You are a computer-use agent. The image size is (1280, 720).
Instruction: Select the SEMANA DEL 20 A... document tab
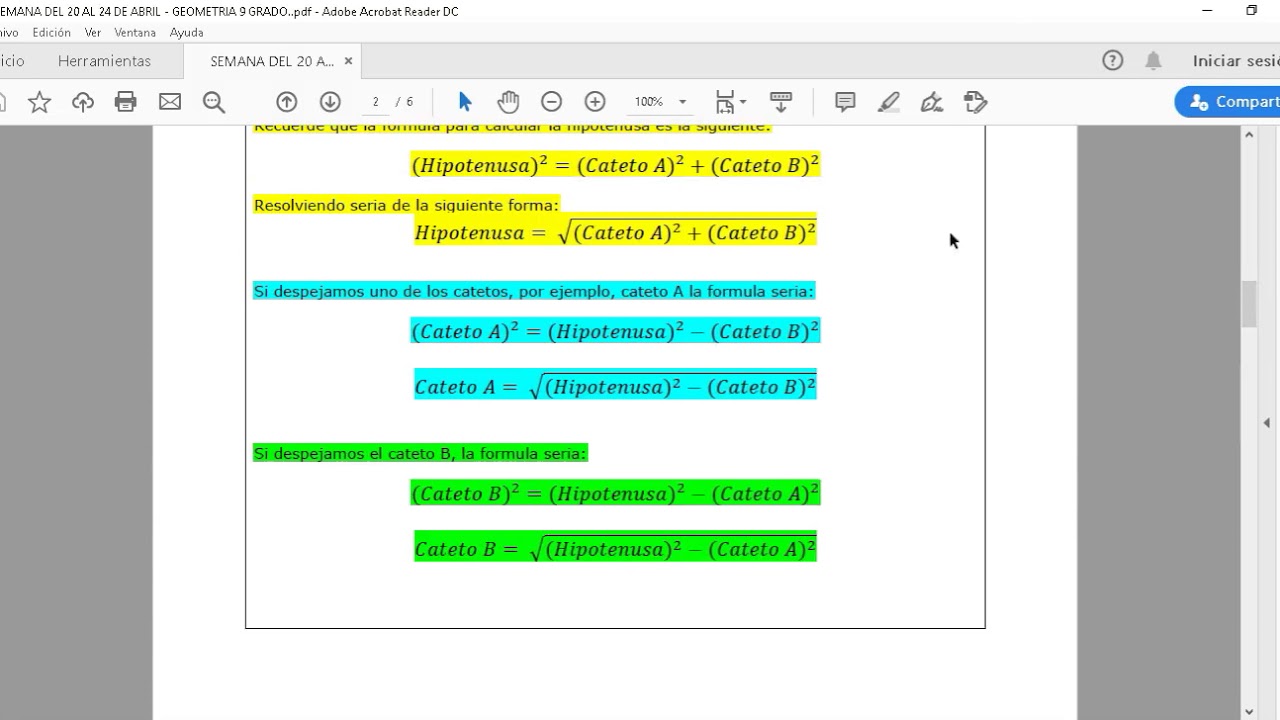click(272, 61)
